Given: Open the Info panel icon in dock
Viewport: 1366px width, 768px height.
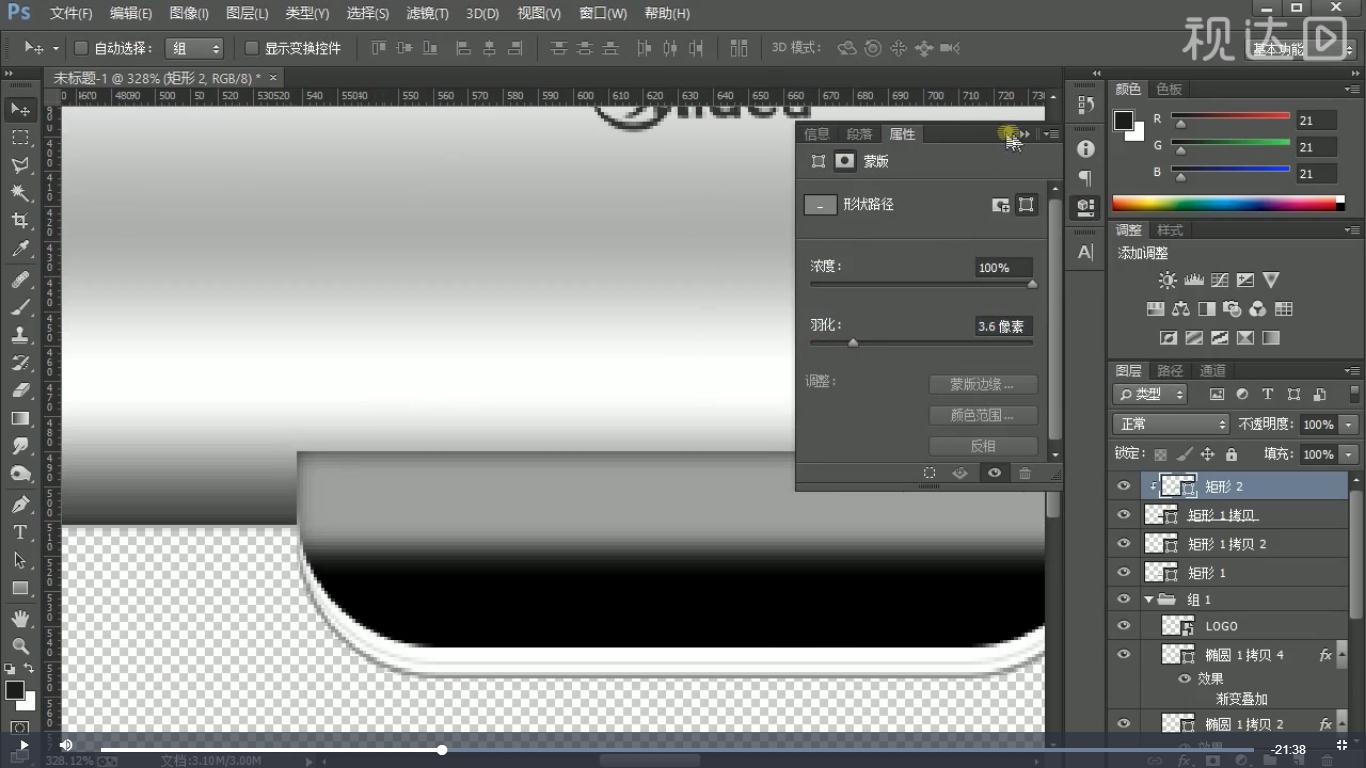Looking at the screenshot, I should 1085,149.
